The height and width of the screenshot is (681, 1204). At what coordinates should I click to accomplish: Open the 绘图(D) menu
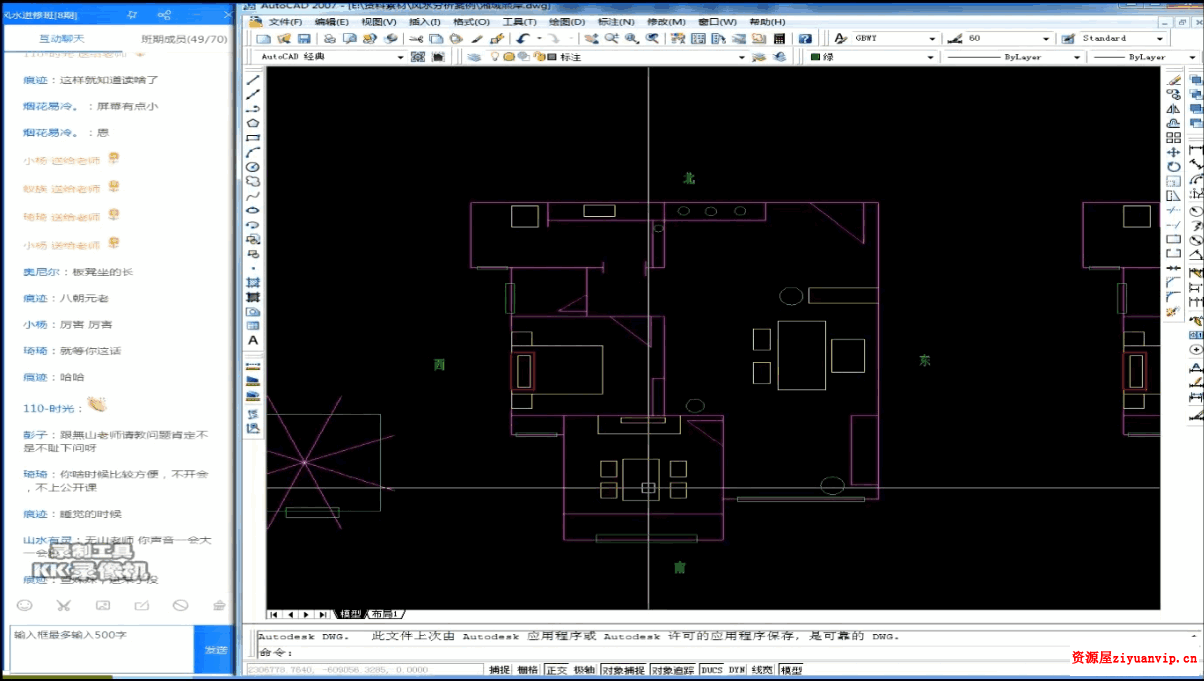point(567,22)
